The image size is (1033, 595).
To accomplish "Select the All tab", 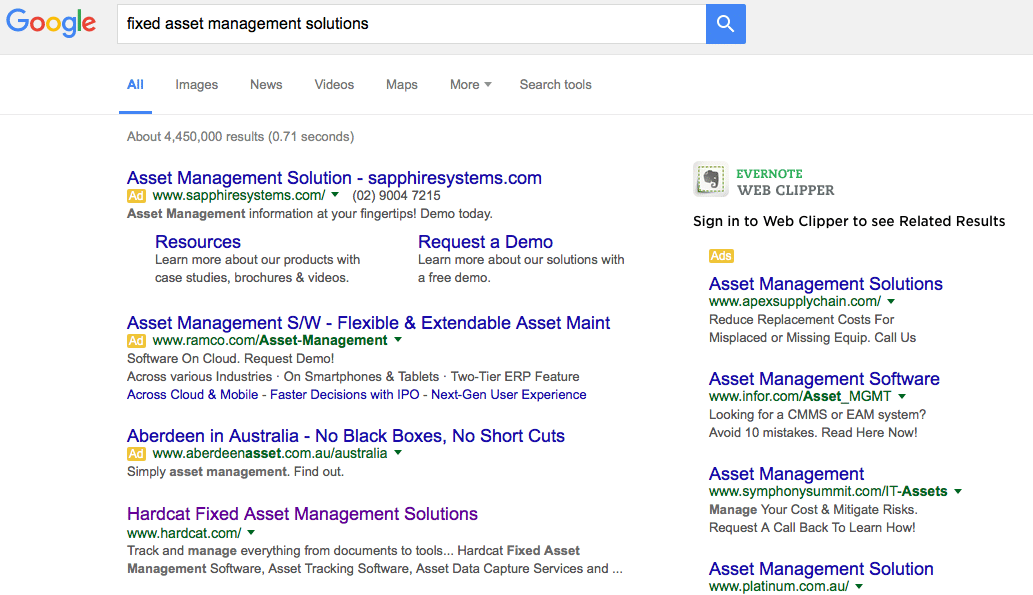I will (x=135, y=84).
